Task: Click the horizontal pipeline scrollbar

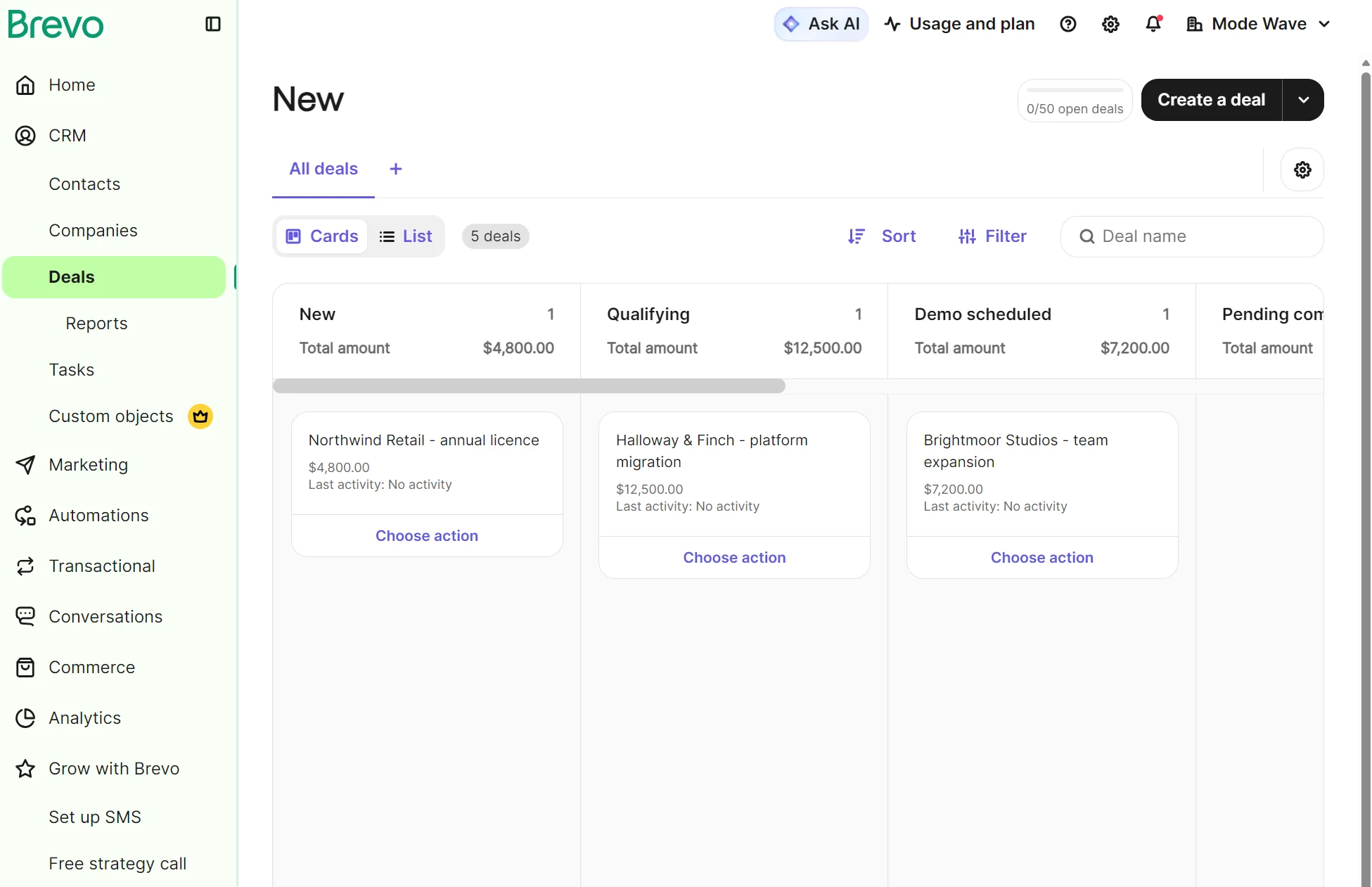Action: coord(529,386)
